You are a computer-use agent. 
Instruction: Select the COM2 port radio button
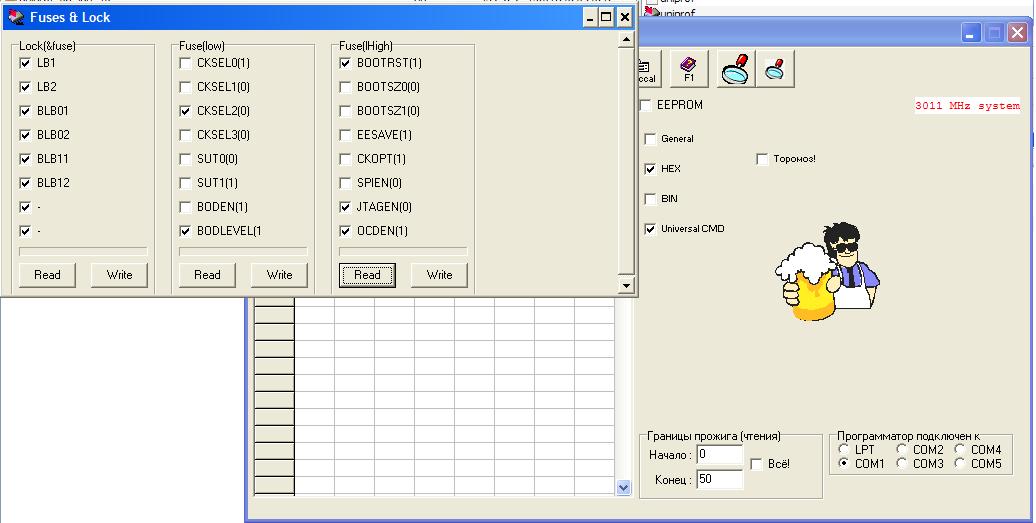[902, 450]
